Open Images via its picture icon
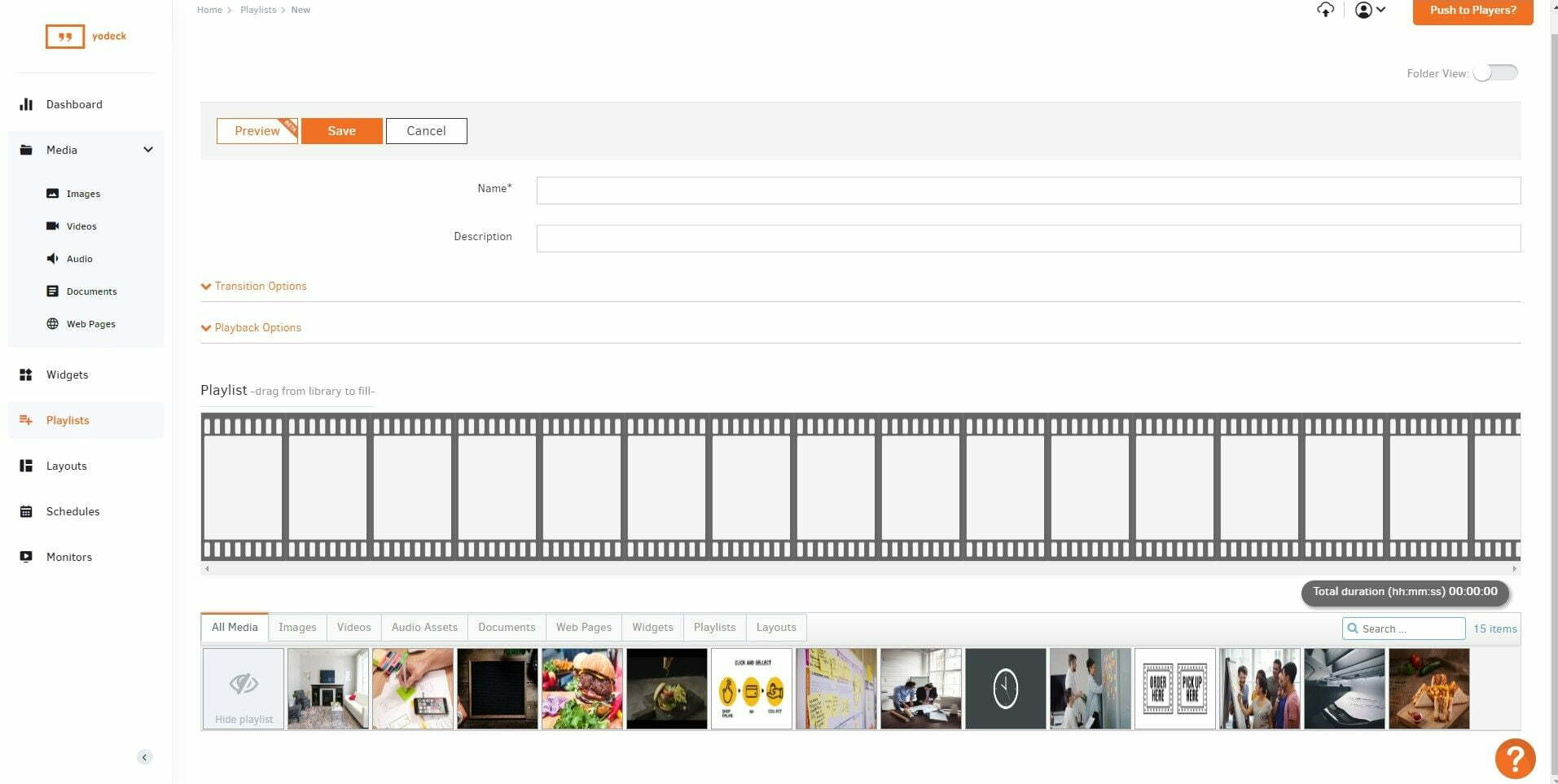Image resolution: width=1558 pixels, height=784 pixels. [52, 194]
